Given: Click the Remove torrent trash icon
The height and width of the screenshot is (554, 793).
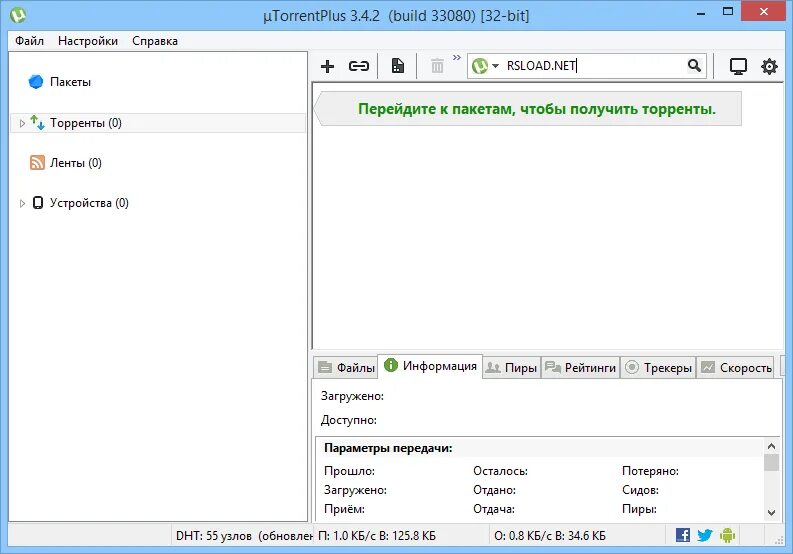Looking at the screenshot, I should pyautogui.click(x=437, y=66).
